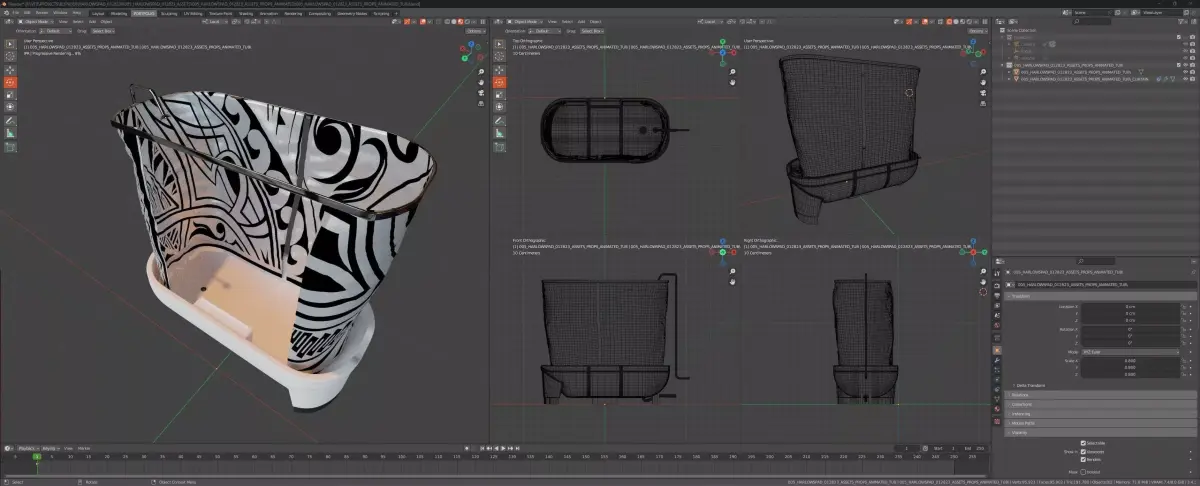Select the Cursor tool in left viewport toolbar
Viewport: 1200px width, 486px height.
click(10, 57)
